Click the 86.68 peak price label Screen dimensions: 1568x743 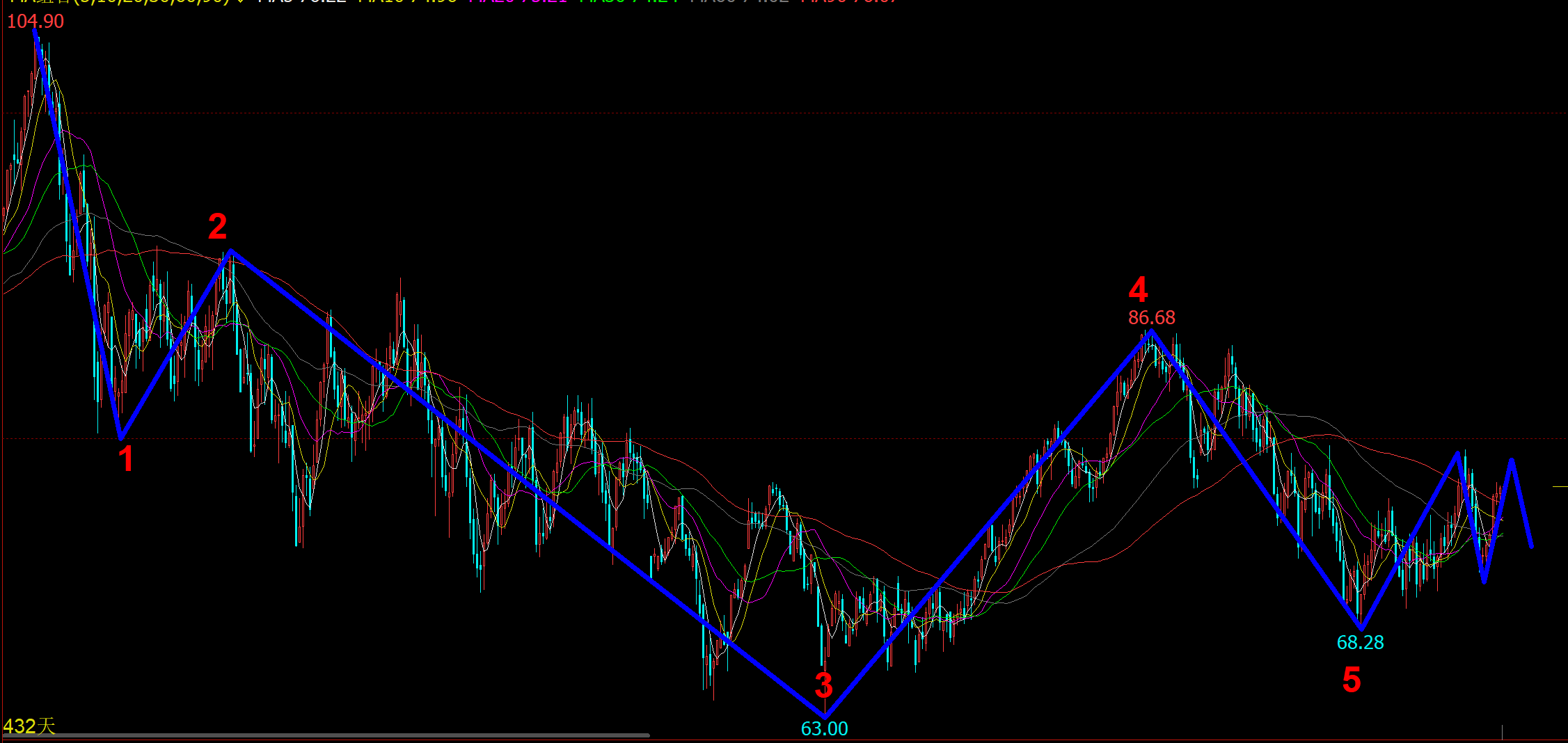point(1152,317)
